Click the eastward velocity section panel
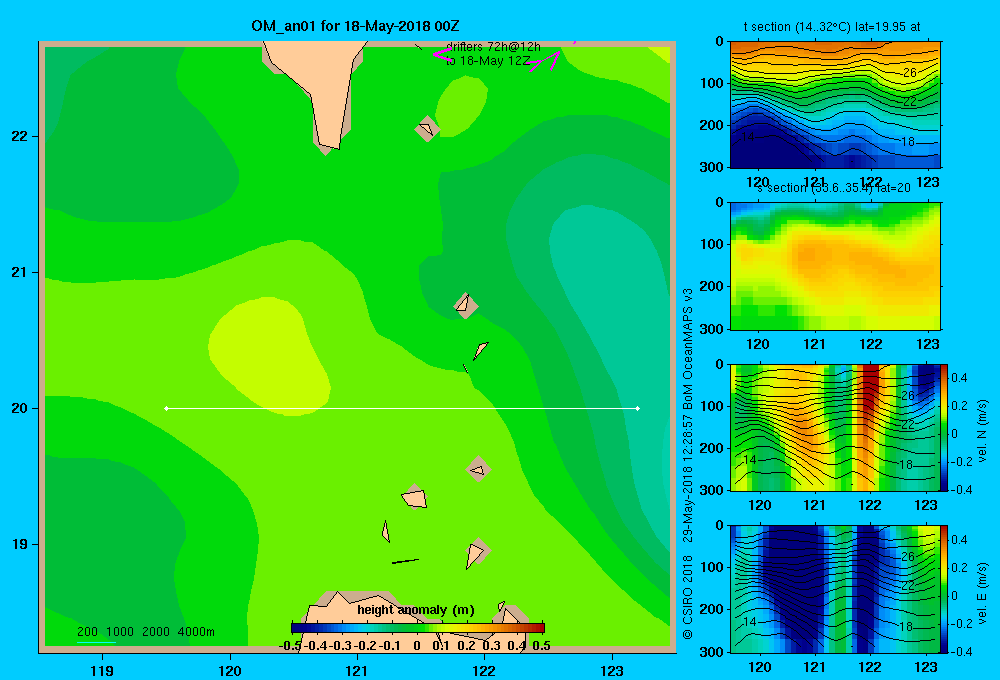Screen dimensions: 1000x680 pos(835,589)
